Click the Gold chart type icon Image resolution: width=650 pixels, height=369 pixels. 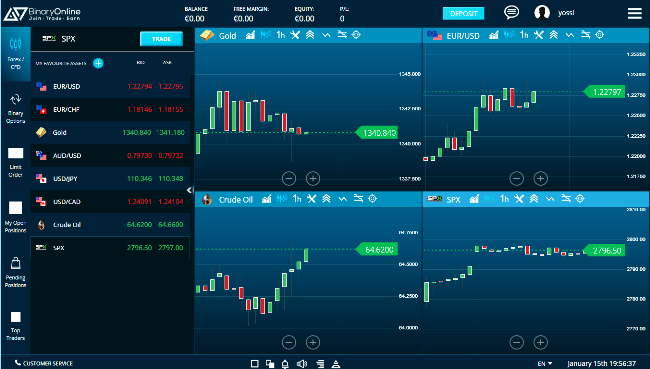coord(250,35)
